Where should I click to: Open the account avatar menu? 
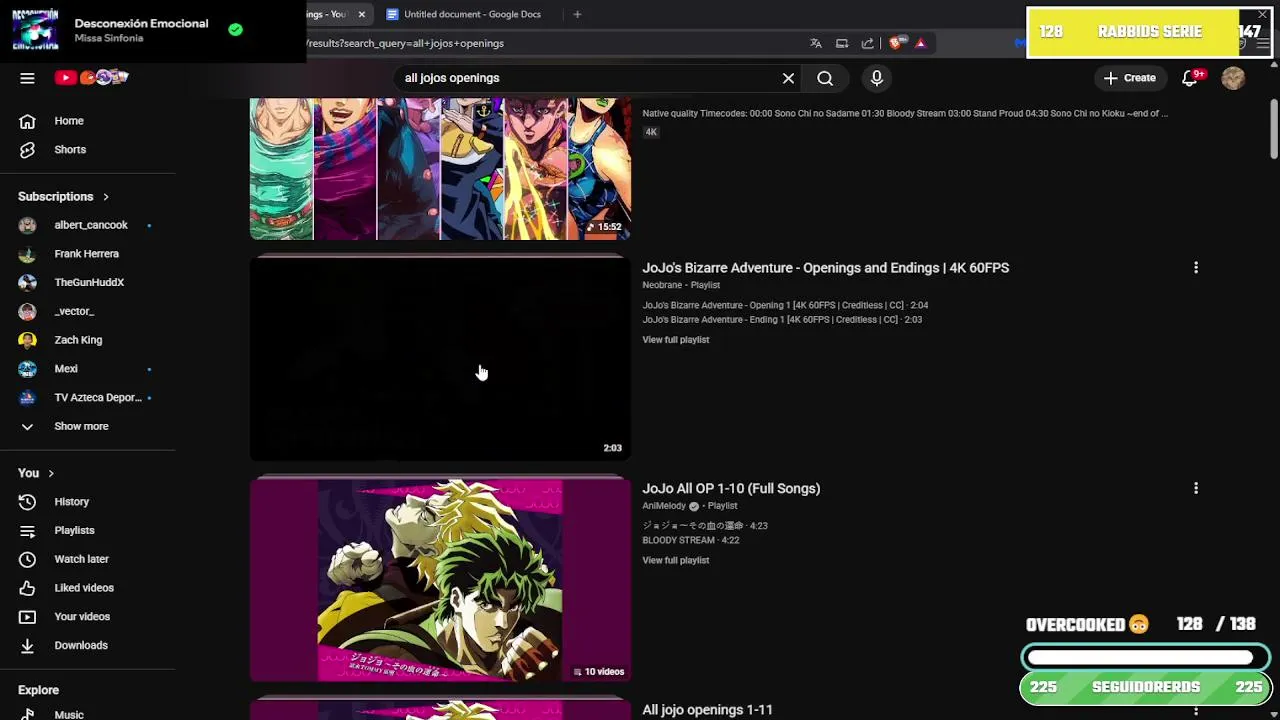pyautogui.click(x=1233, y=78)
